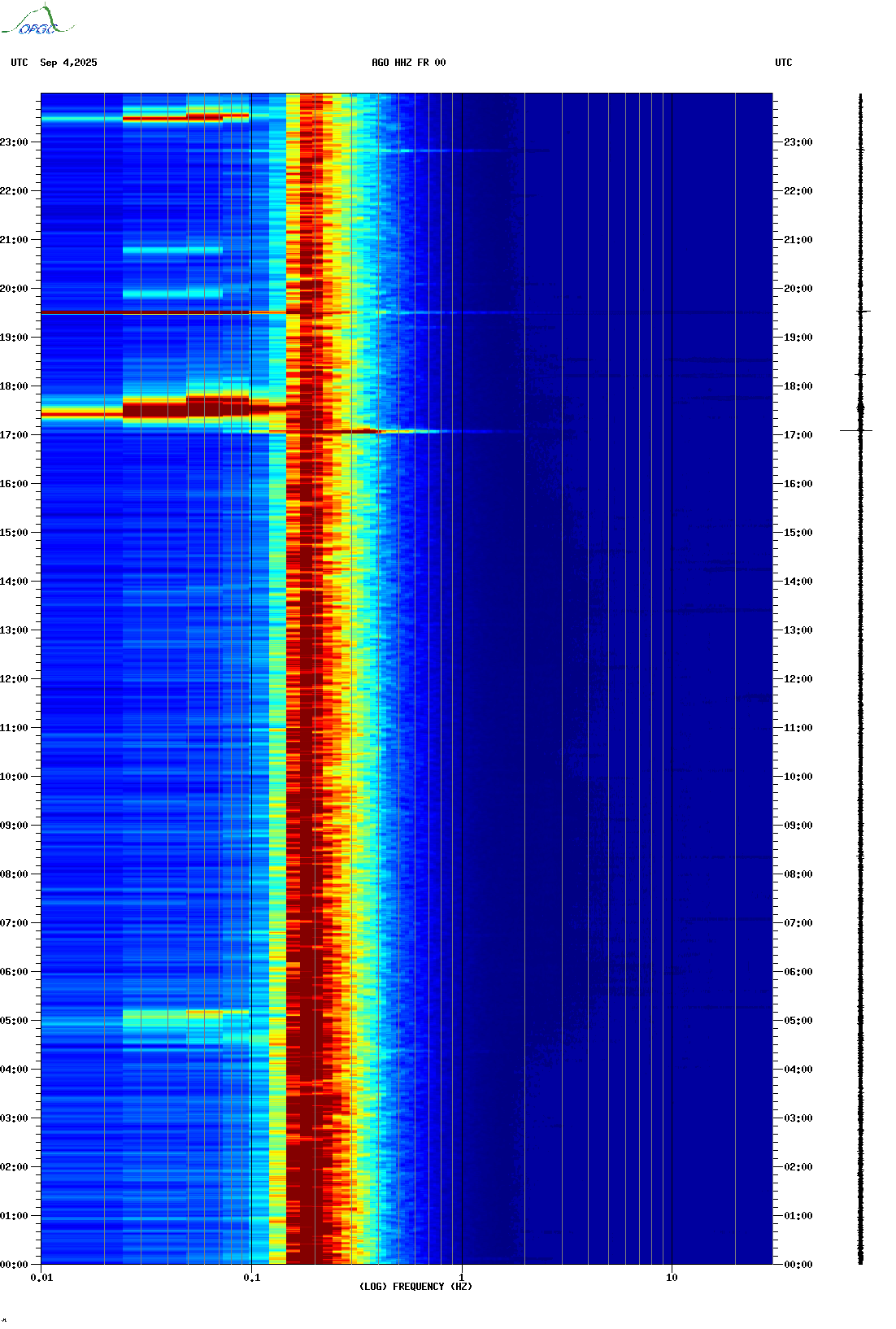
Task: Click the 17:00 label on left time axis
Action: [x=14, y=435]
